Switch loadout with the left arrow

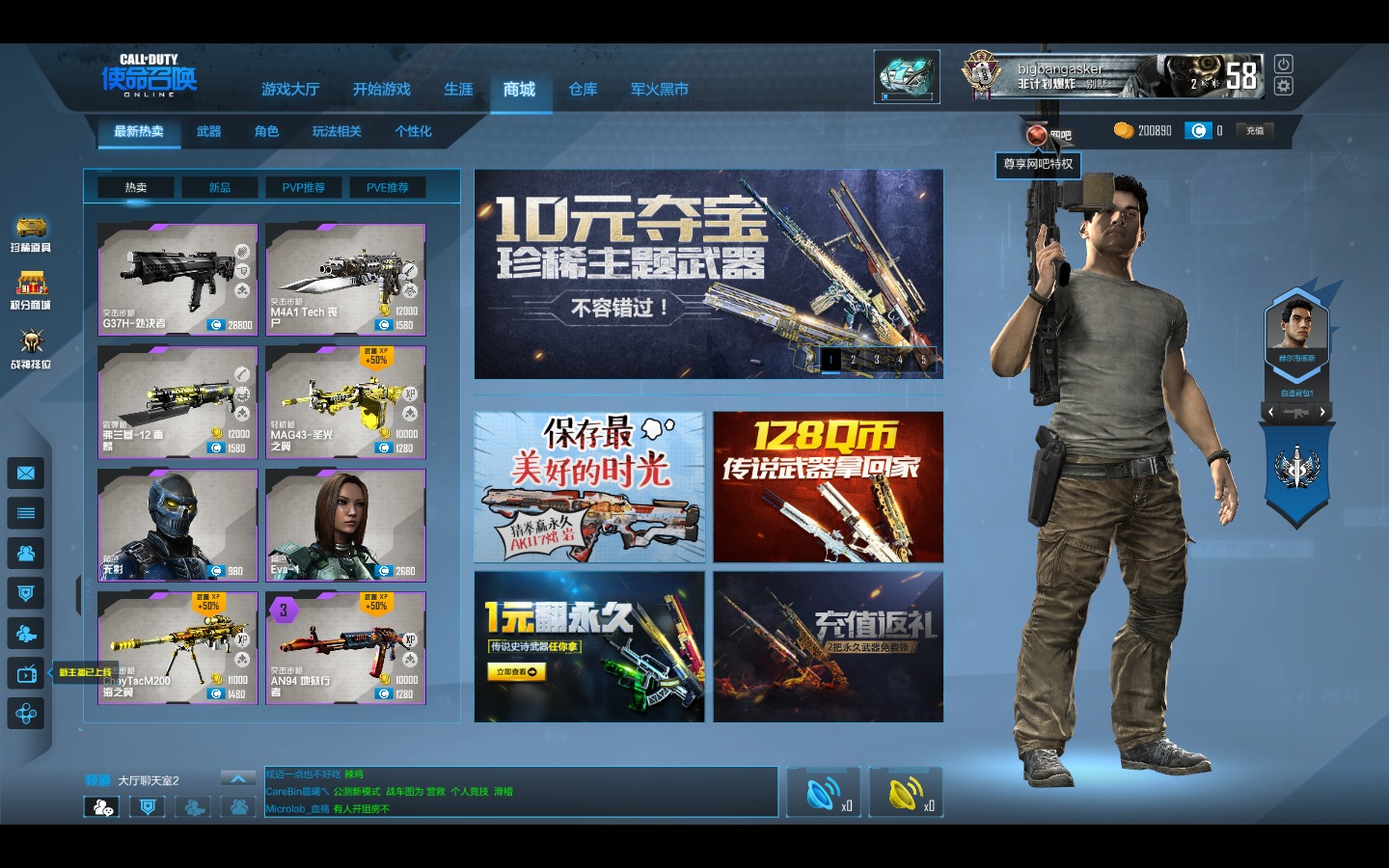[x=1270, y=412]
